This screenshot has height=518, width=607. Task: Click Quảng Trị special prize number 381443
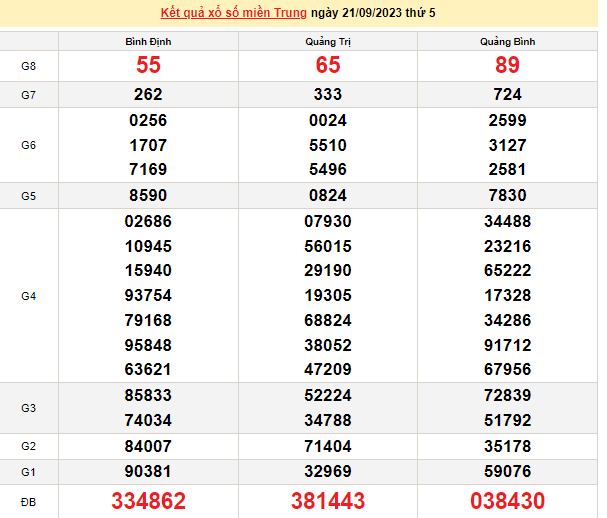tap(327, 501)
